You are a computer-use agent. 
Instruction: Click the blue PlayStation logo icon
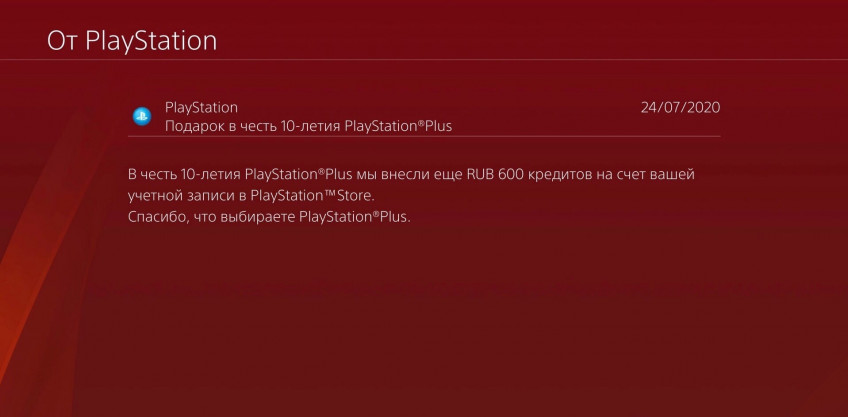coord(142,116)
